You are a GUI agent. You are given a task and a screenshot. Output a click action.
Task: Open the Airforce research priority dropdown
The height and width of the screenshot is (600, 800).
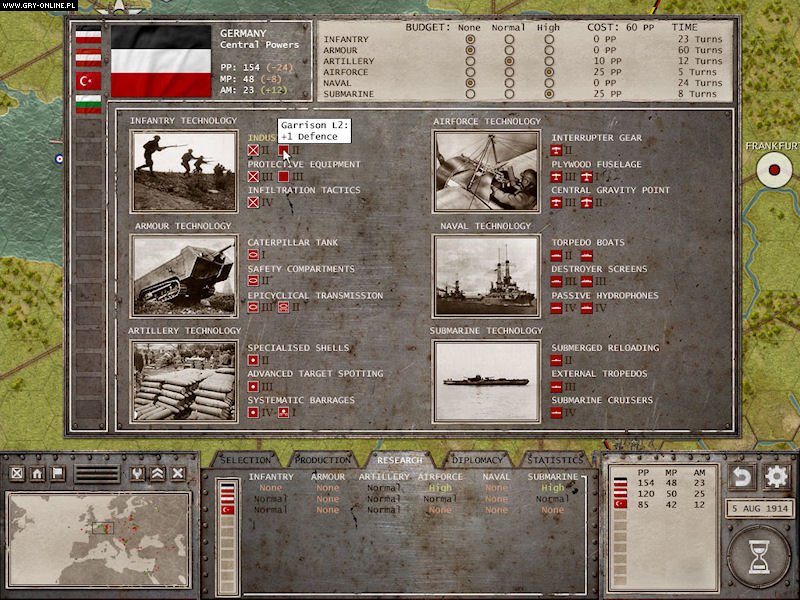[440, 487]
